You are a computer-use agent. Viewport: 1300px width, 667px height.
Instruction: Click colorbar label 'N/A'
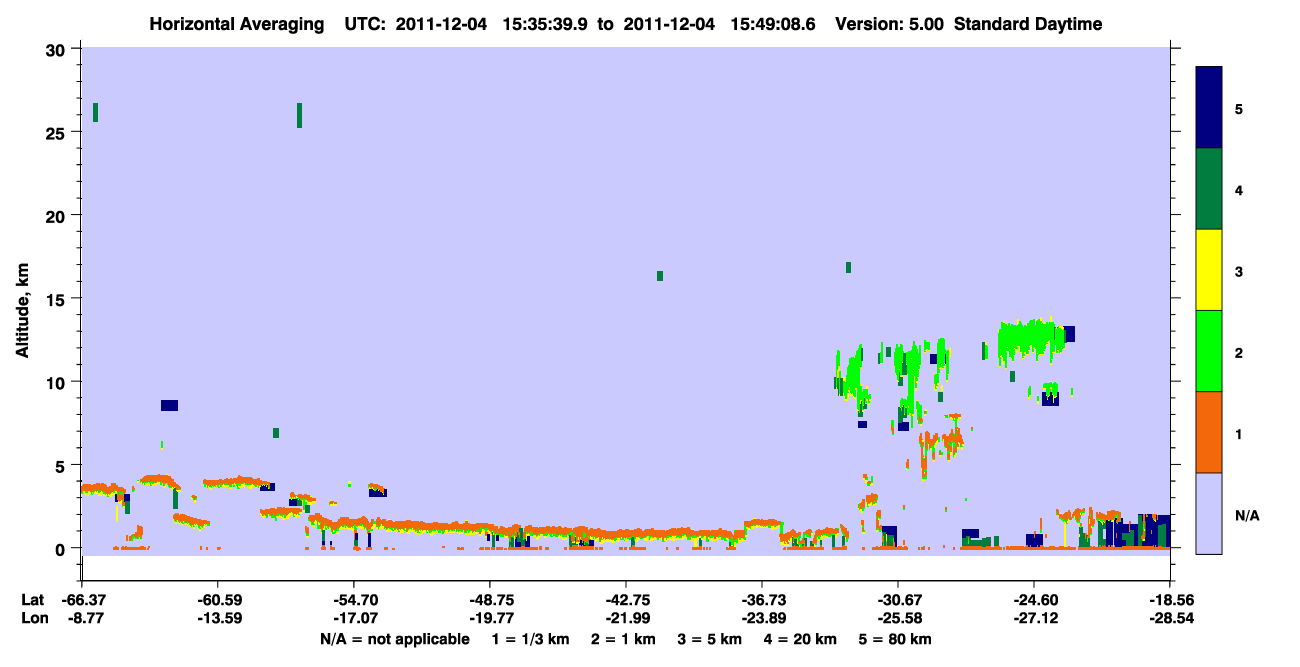[1246, 515]
